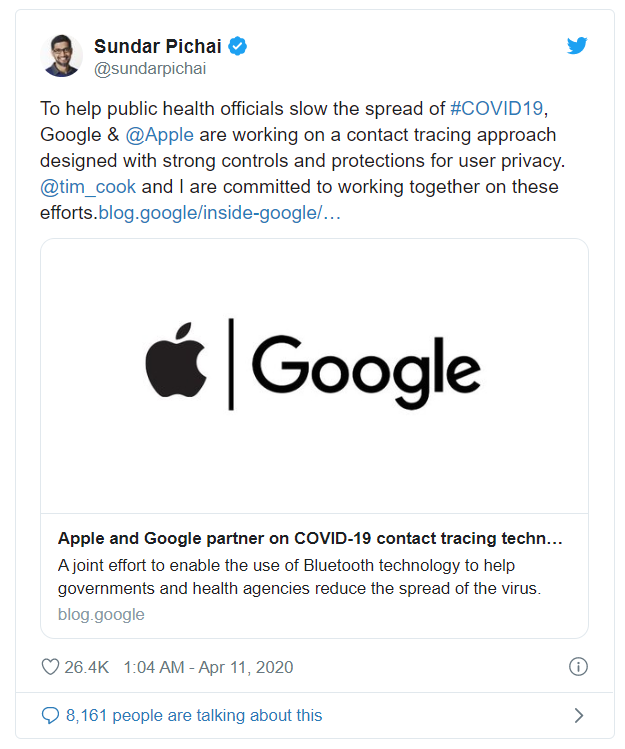The width and height of the screenshot is (625, 749).
Task: Click Sundar Pichai's profile avatar
Action: 62,56
